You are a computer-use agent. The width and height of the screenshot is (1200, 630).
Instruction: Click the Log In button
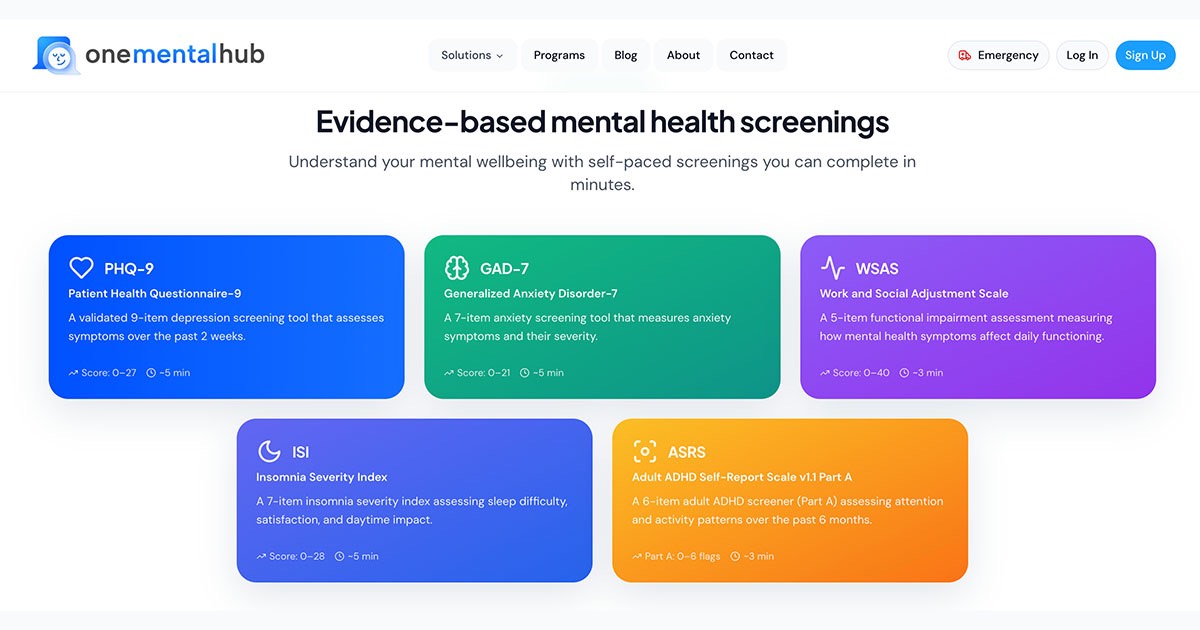click(1082, 55)
